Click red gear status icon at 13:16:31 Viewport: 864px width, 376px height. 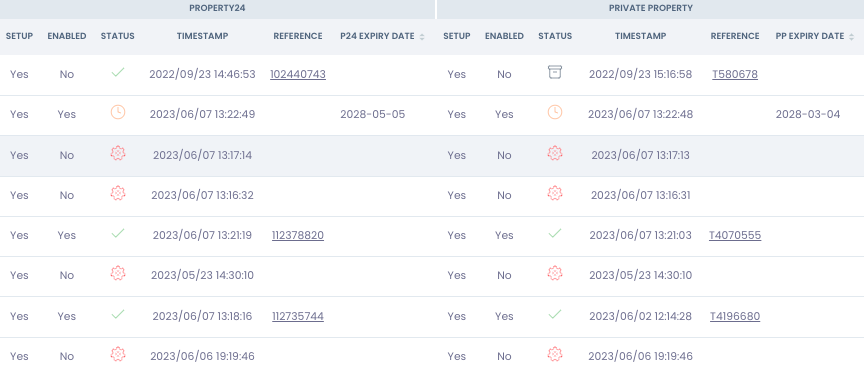[x=555, y=193]
